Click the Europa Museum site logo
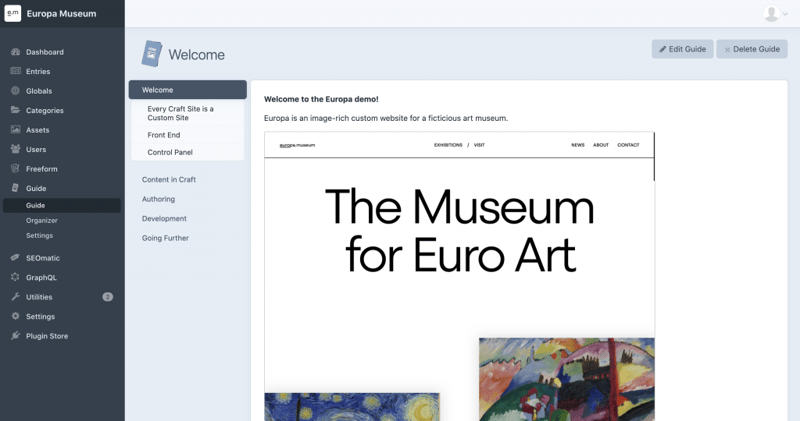800x421 pixels. pyautogui.click(x=13, y=14)
